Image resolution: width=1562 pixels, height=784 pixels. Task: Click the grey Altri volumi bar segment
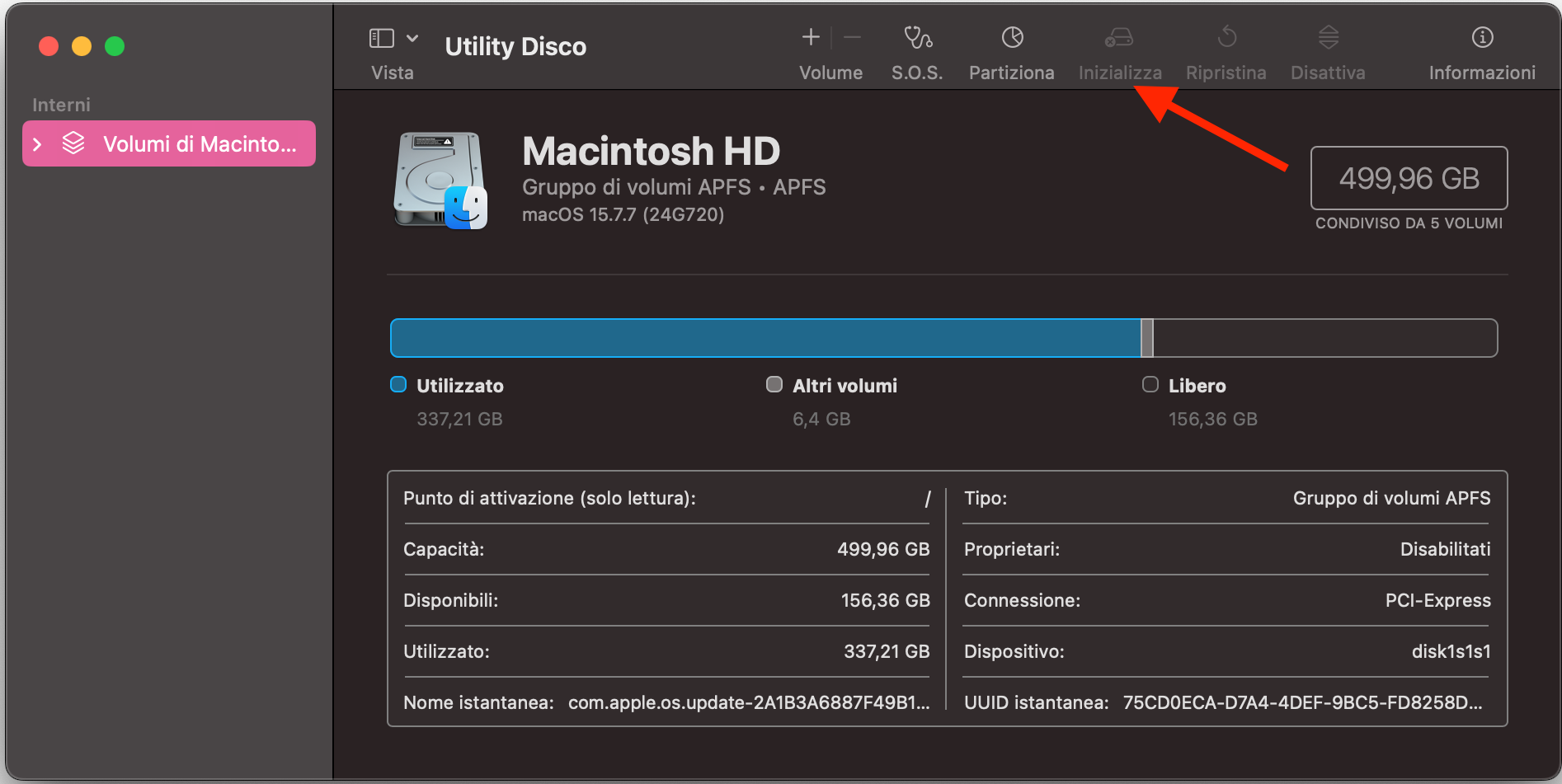1147,338
